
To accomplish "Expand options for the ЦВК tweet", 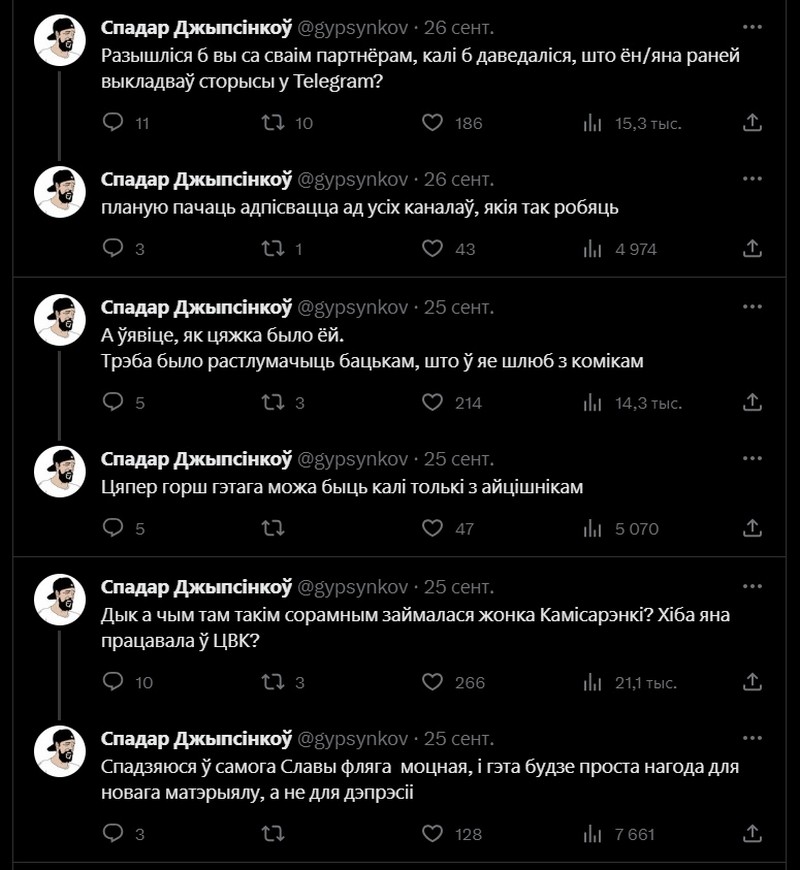I will click(753, 584).
